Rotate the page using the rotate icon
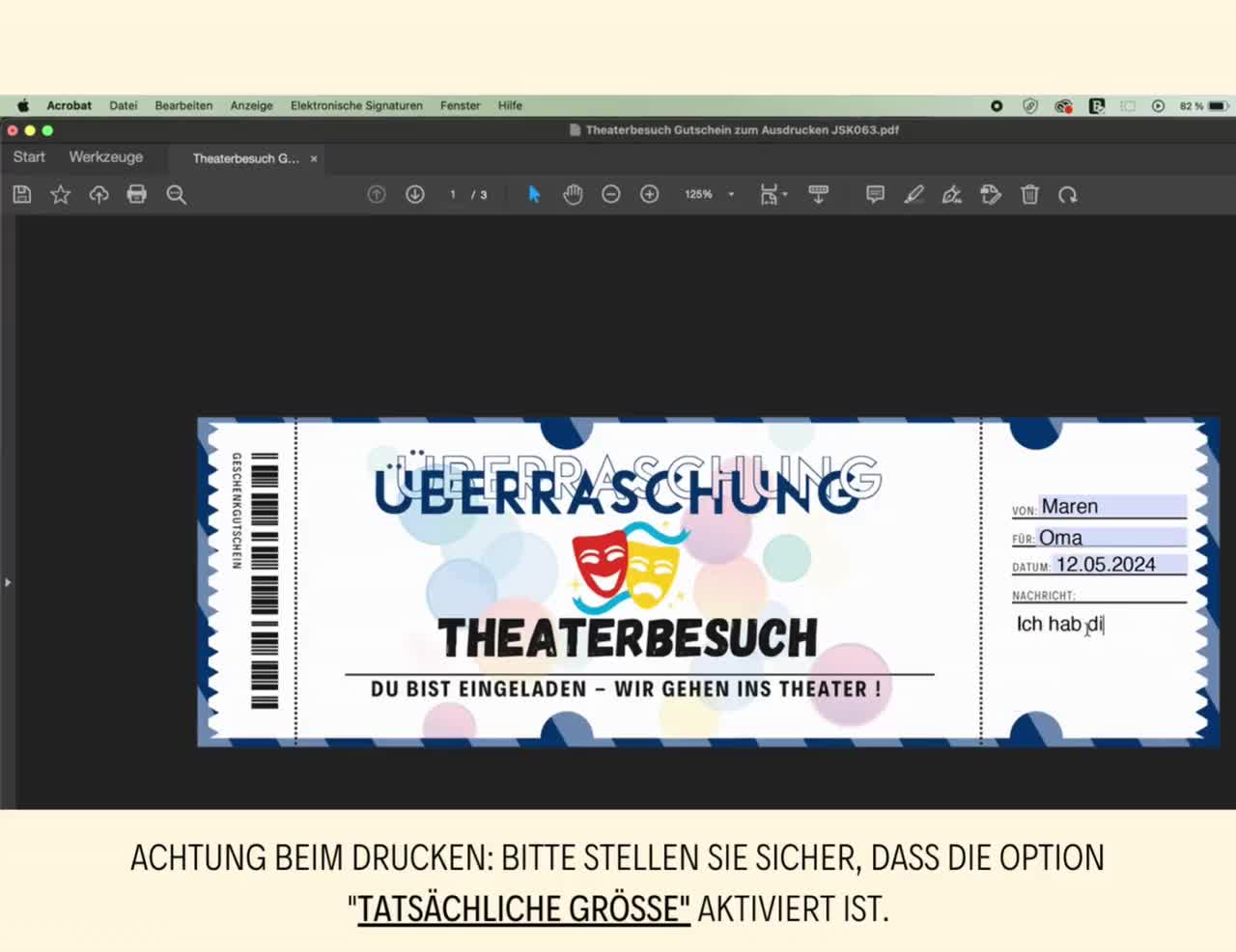 coord(1068,194)
